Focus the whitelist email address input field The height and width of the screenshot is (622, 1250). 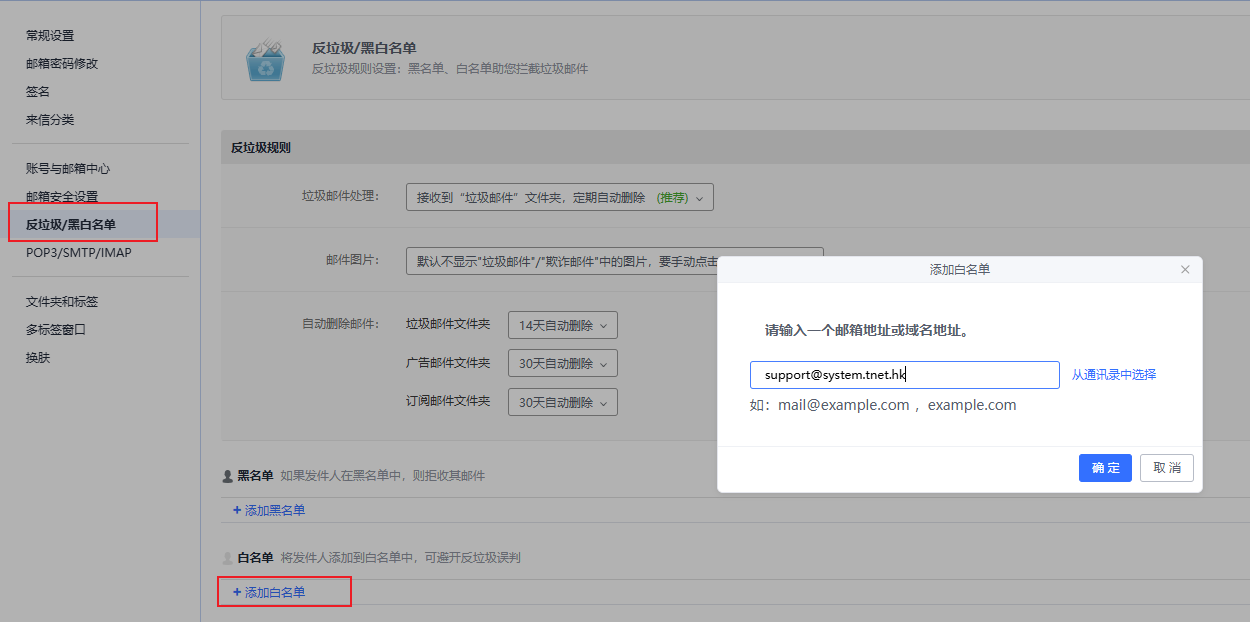point(904,375)
